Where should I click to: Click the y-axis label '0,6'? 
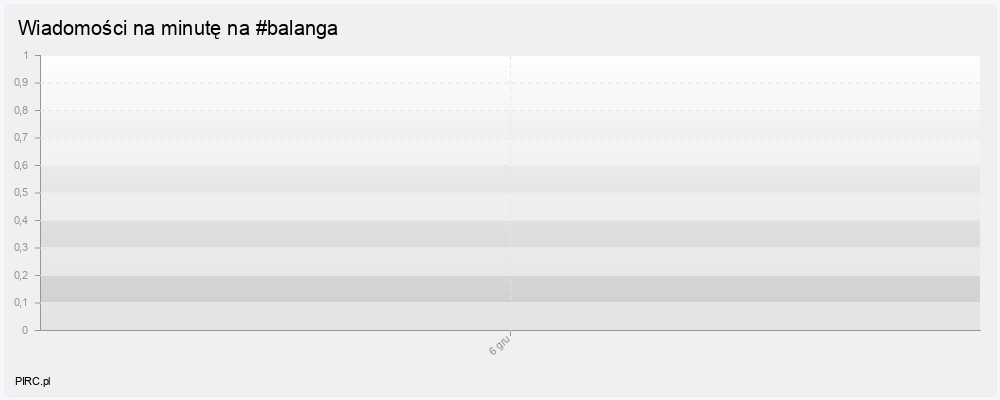[22, 165]
